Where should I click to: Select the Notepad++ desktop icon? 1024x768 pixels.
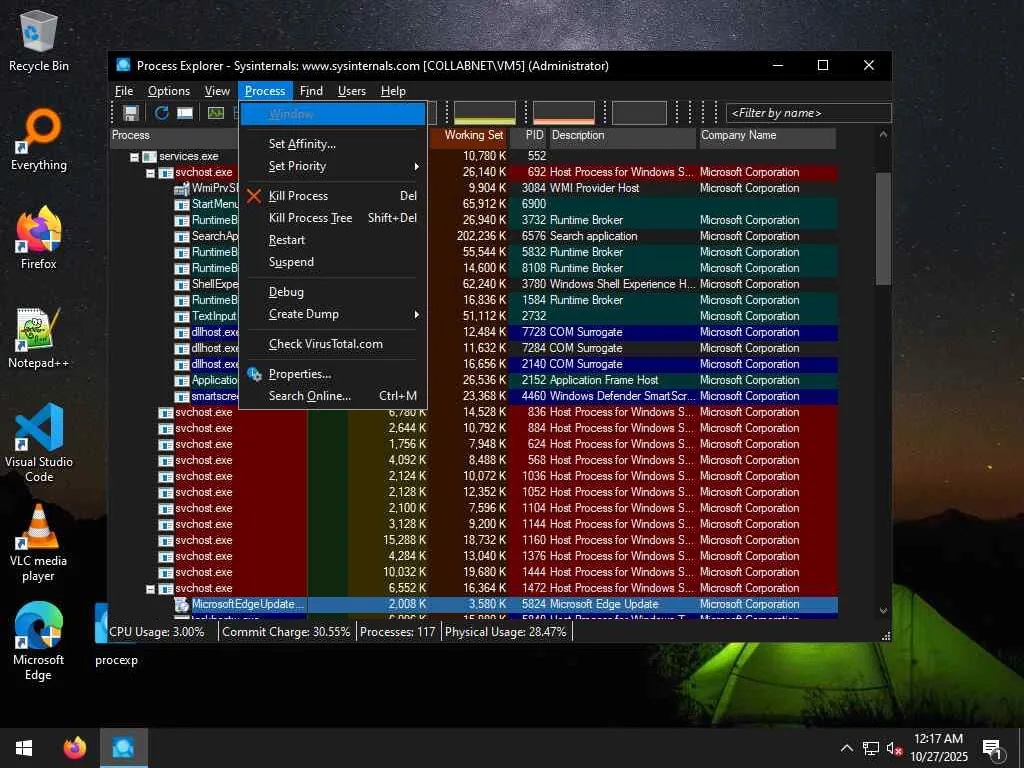pyautogui.click(x=39, y=338)
